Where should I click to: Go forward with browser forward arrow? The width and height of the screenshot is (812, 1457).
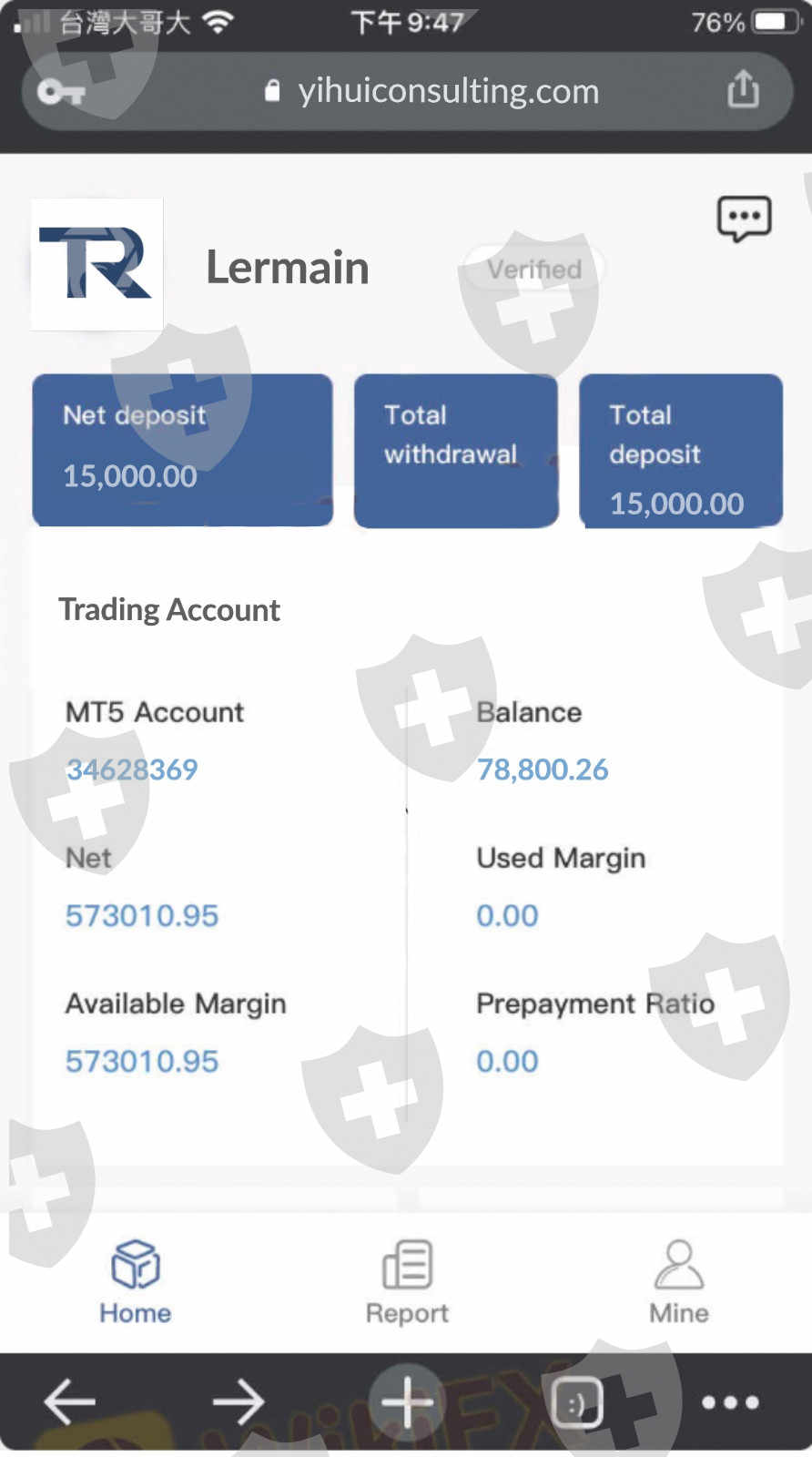tap(239, 1401)
